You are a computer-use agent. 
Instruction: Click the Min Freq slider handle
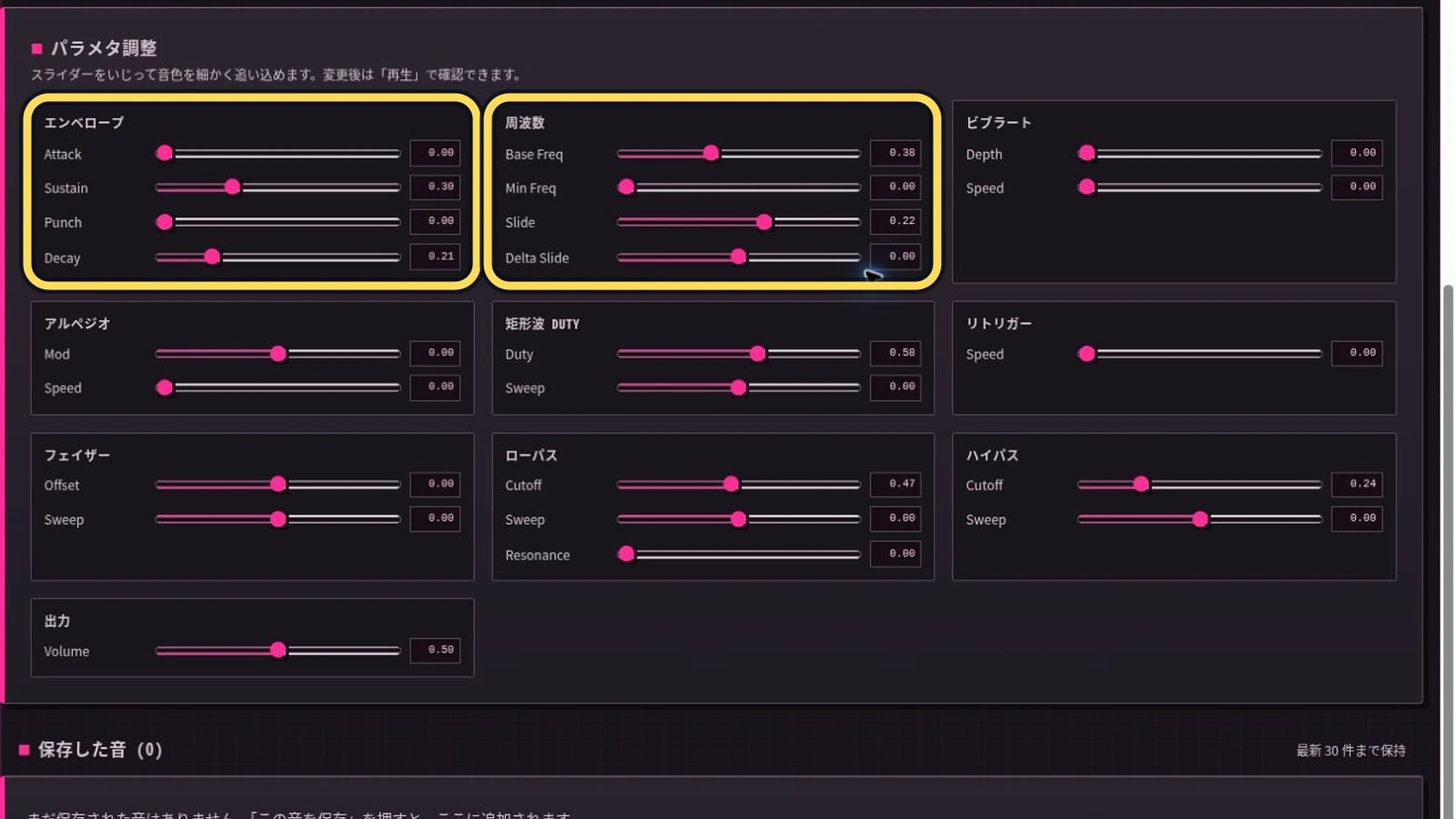(x=626, y=187)
